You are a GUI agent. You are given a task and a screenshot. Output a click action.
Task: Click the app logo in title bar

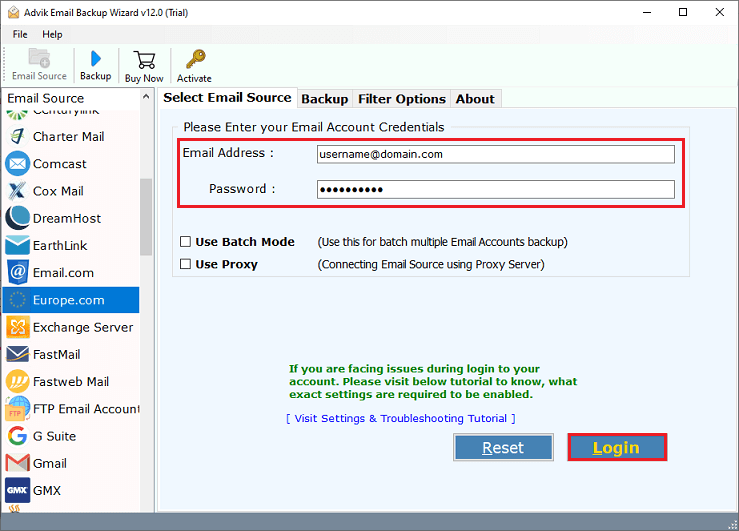pos(14,13)
